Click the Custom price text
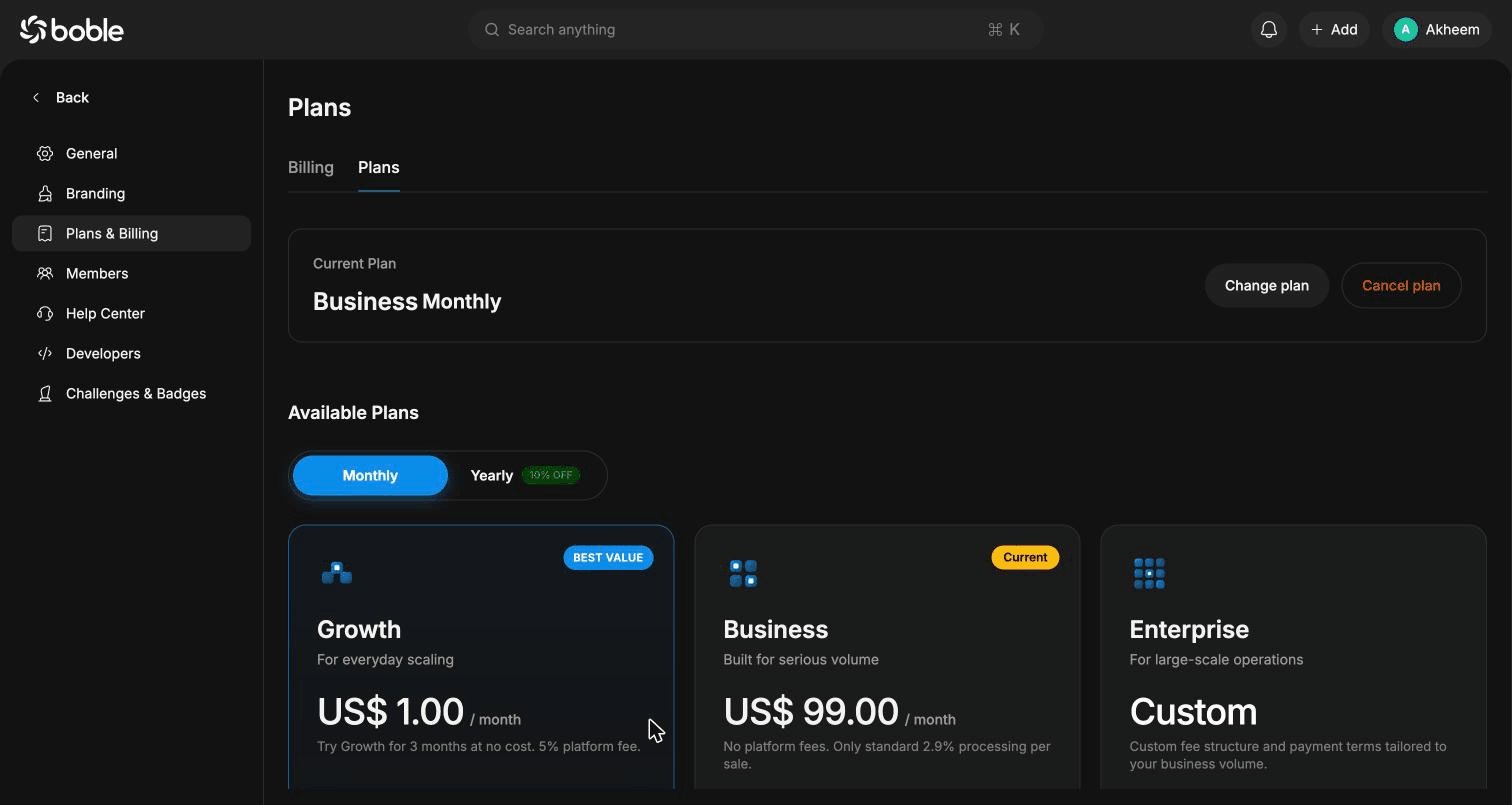Viewport: 1512px width, 805px height. click(x=1193, y=711)
